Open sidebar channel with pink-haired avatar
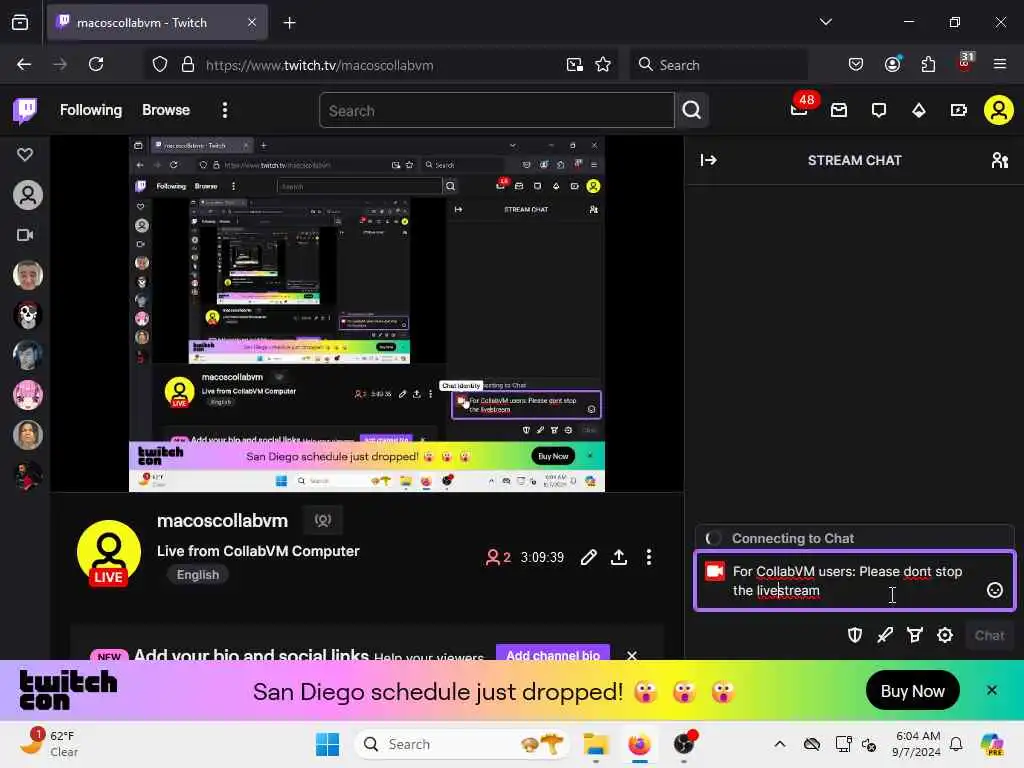 27,395
